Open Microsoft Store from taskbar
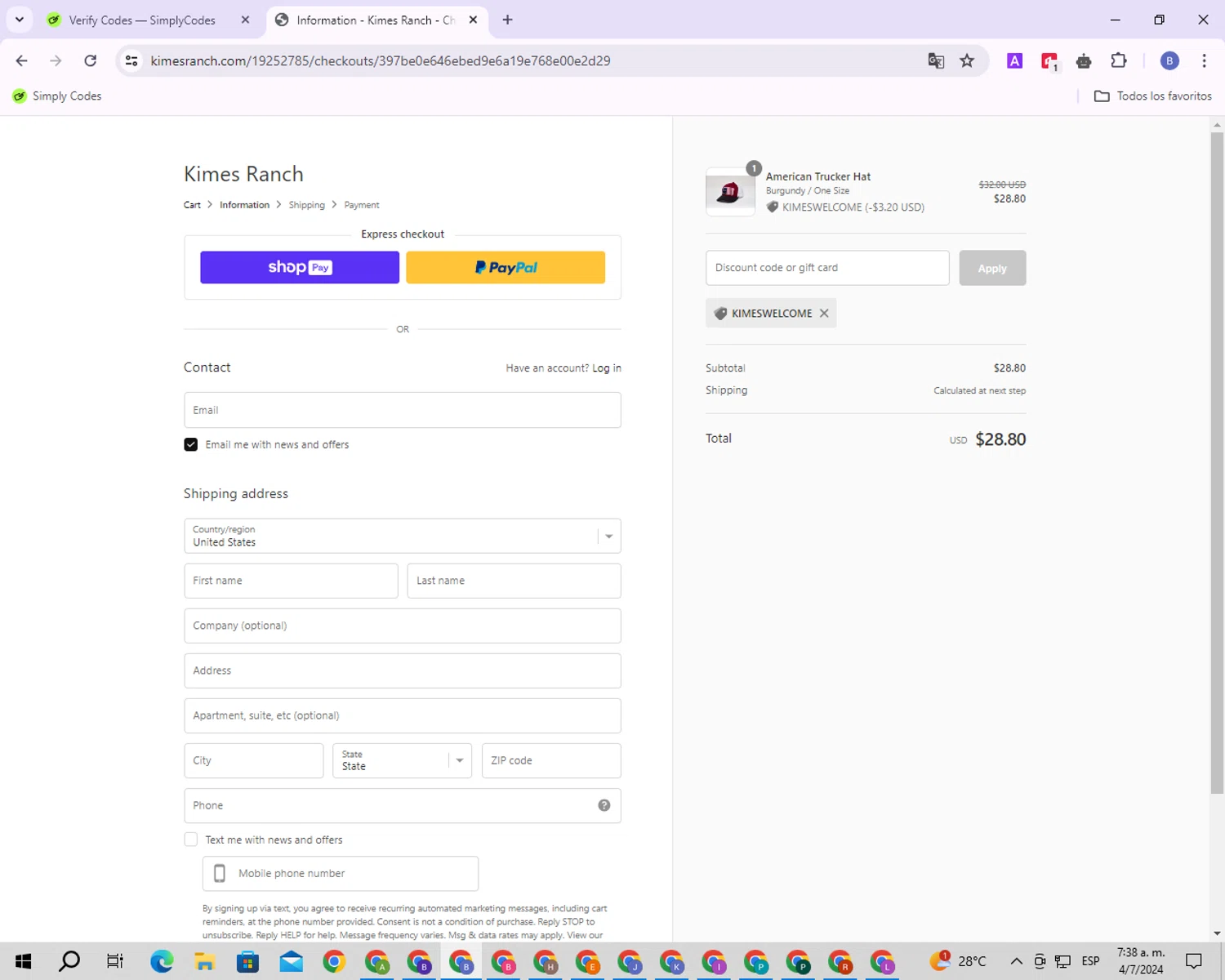1225x980 pixels. (x=247, y=961)
